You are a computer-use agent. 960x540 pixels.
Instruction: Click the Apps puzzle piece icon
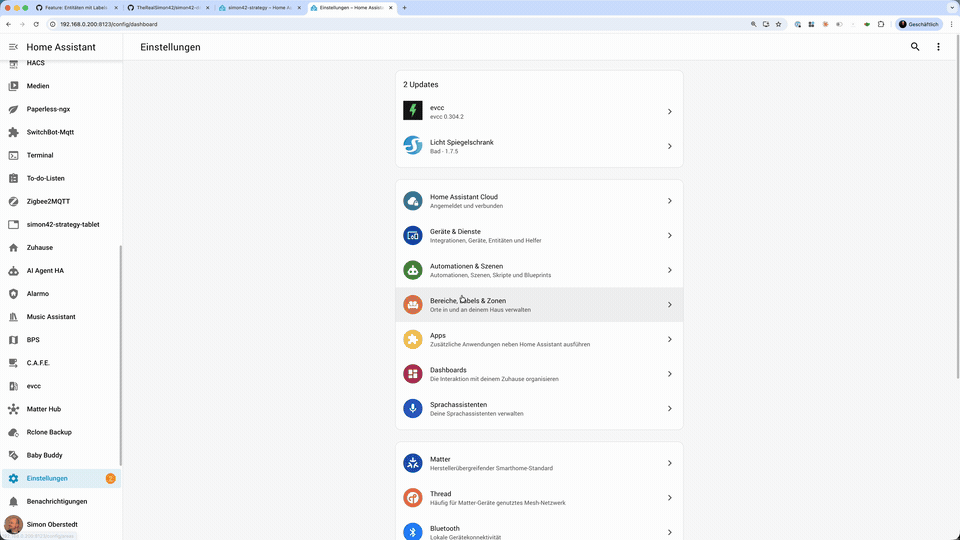coord(413,339)
